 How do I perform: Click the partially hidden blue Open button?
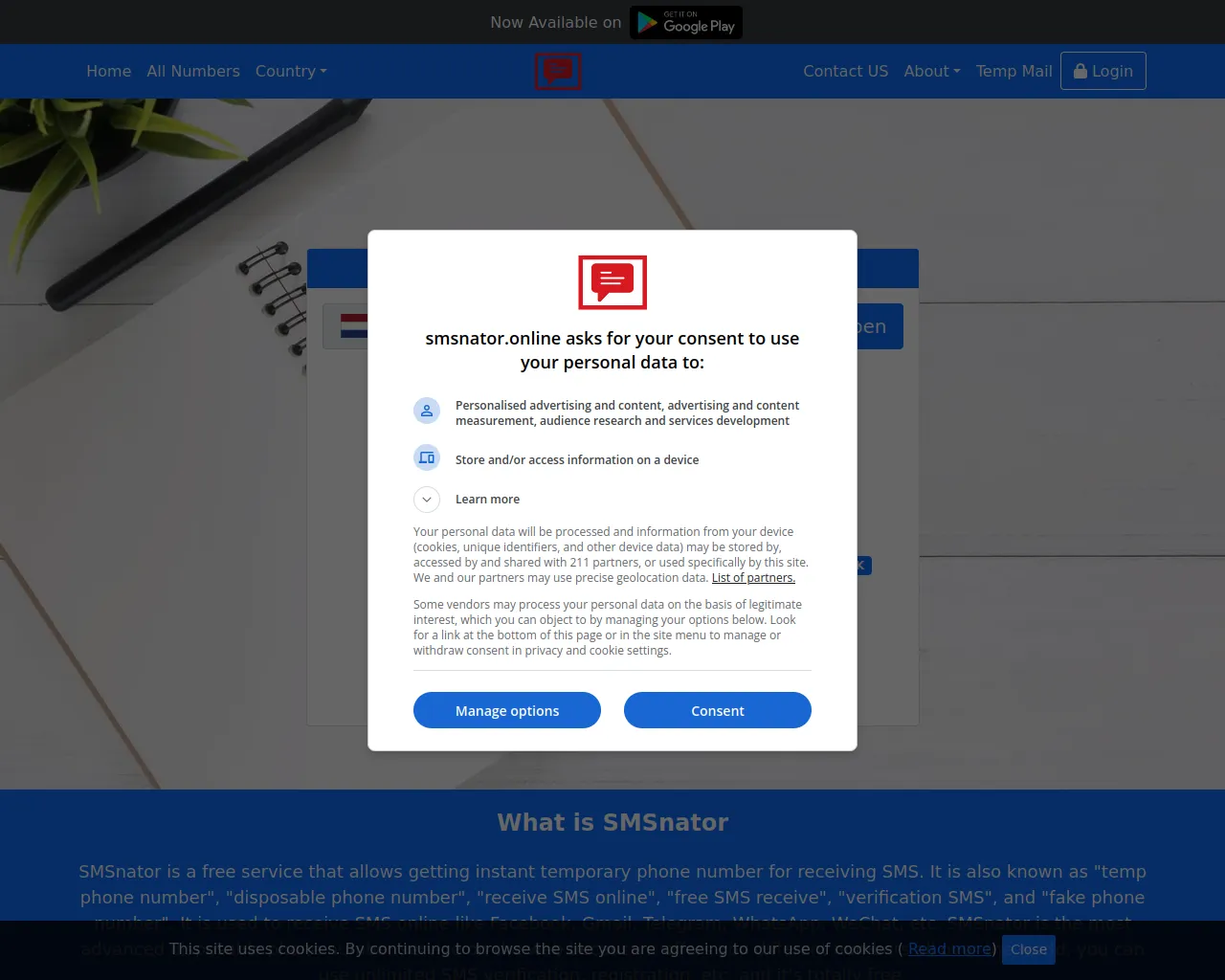tap(880, 326)
